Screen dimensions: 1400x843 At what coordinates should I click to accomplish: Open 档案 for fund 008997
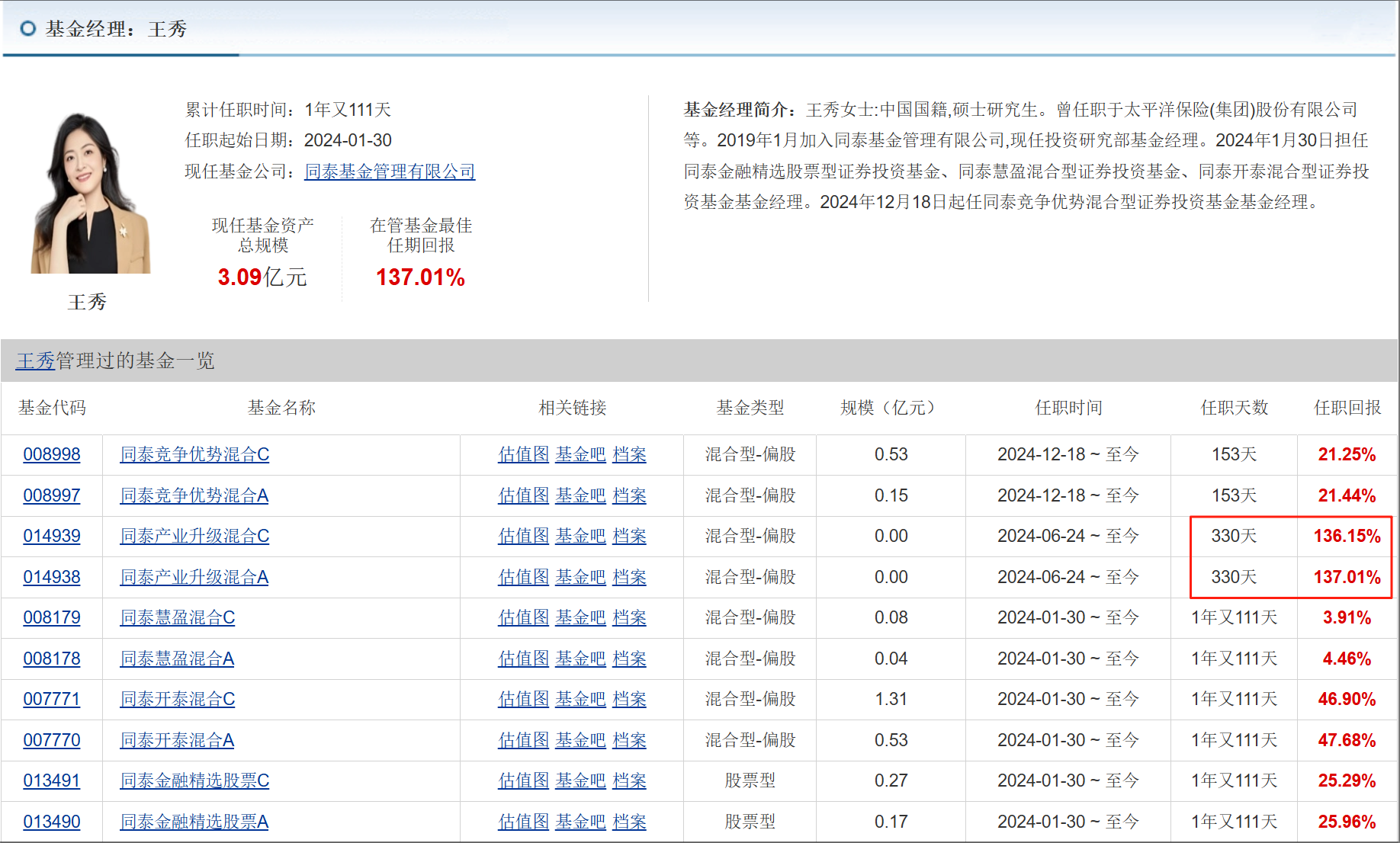630,495
